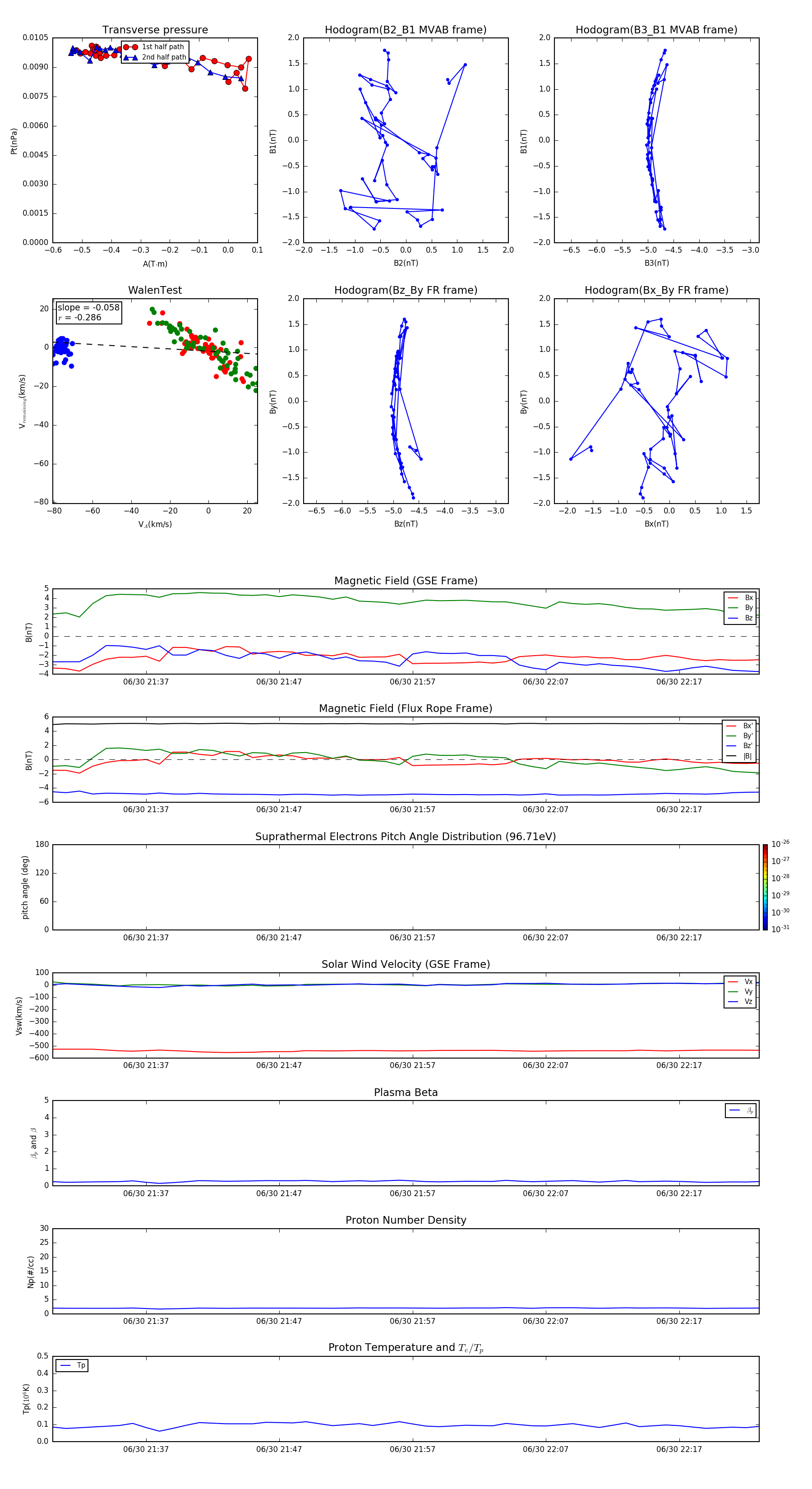
Task: Click the Vy legend entry in velocity plot
Action: point(740,992)
